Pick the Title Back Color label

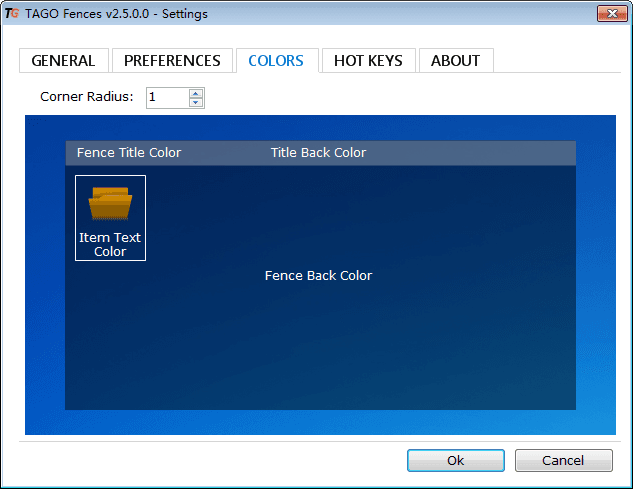318,153
